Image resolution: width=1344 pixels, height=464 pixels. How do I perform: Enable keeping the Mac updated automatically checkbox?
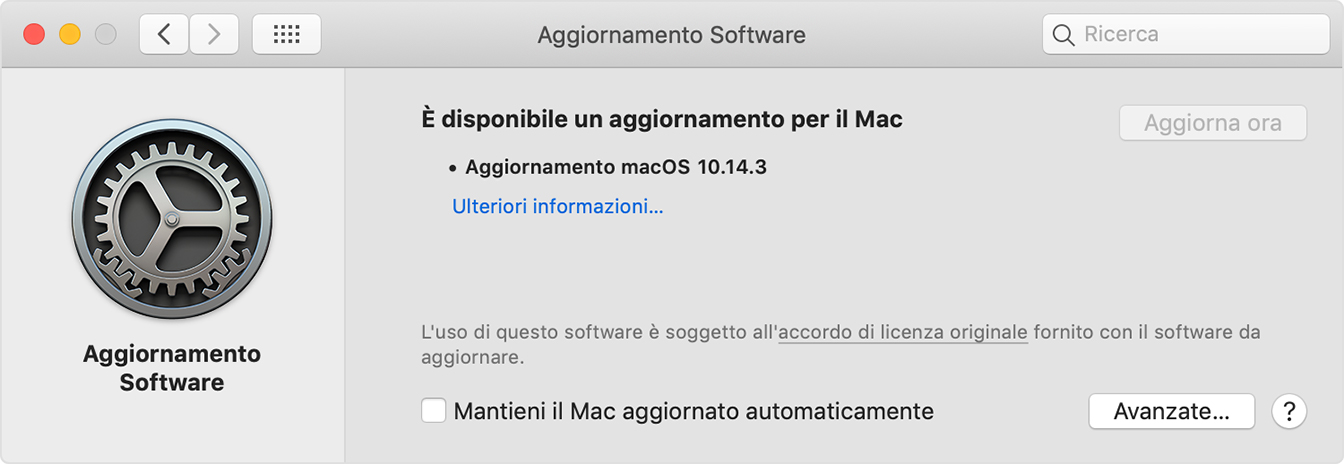(434, 411)
